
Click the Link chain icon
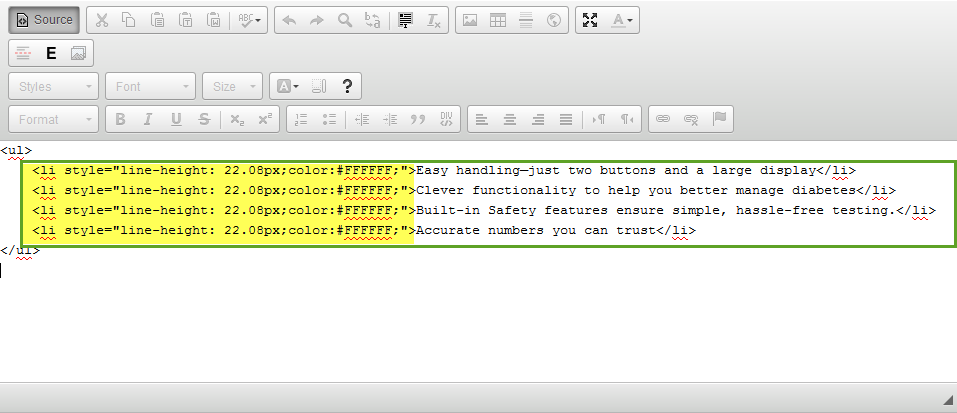(x=663, y=120)
